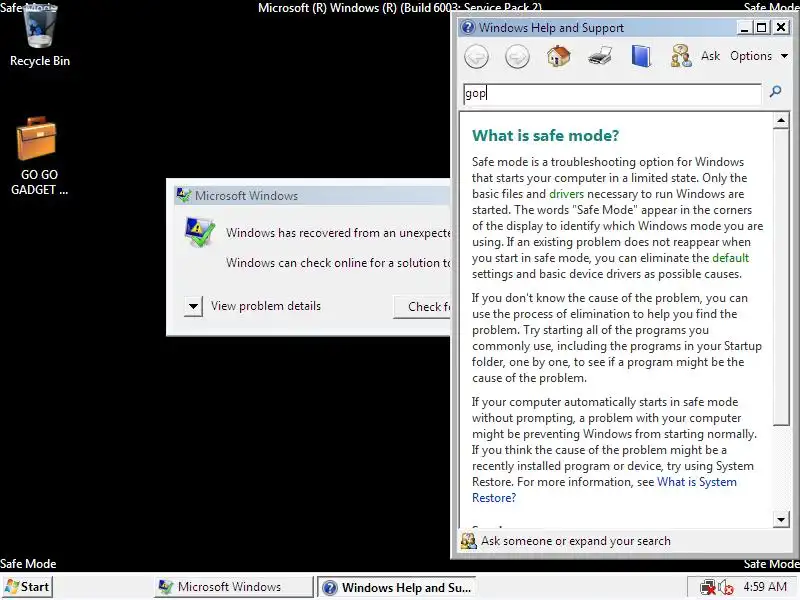Open the Start menu
The width and height of the screenshot is (800, 600).
click(27, 587)
